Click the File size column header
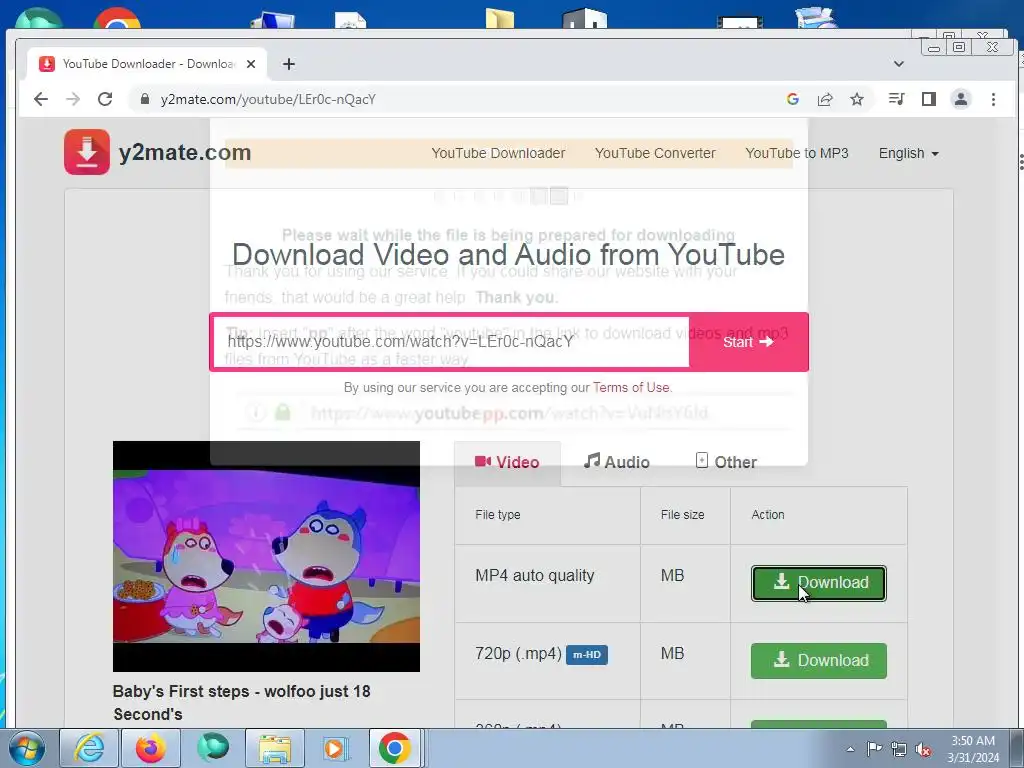The height and width of the screenshot is (768, 1024). click(682, 515)
